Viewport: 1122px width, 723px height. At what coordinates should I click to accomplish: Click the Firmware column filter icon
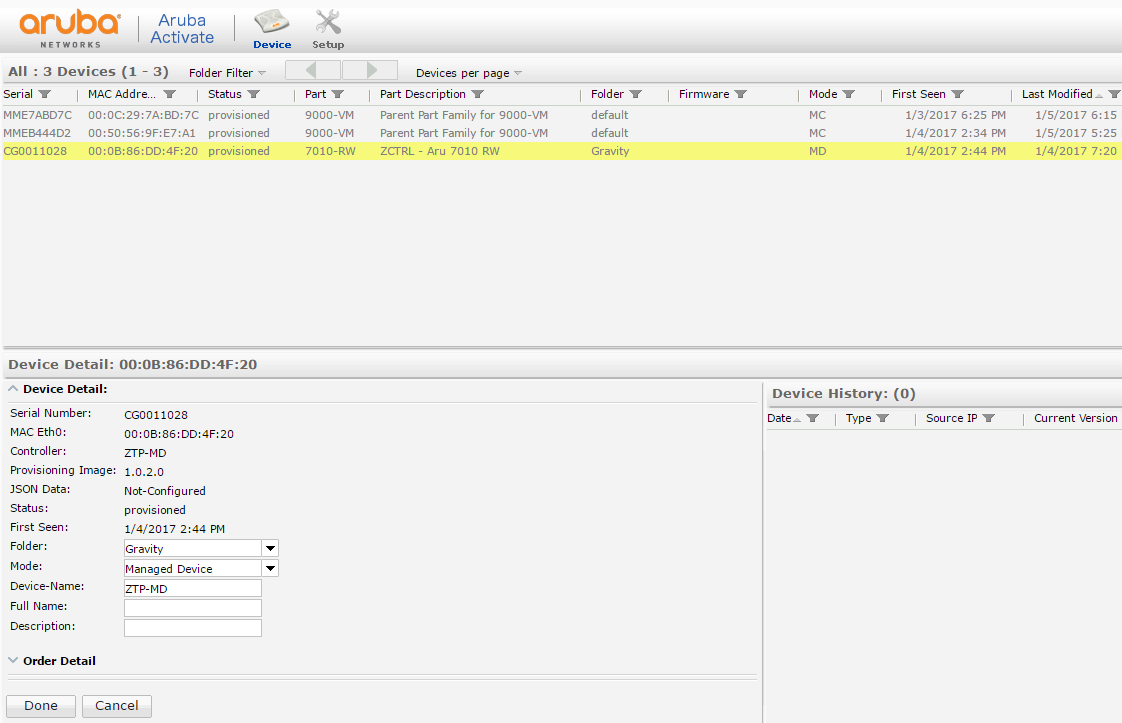(x=739, y=93)
